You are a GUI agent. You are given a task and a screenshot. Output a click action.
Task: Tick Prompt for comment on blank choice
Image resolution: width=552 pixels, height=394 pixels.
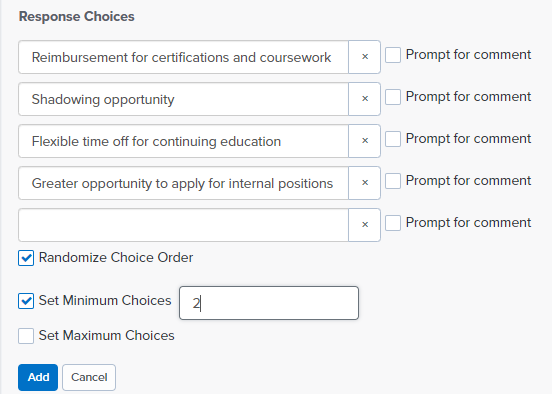coord(393,223)
